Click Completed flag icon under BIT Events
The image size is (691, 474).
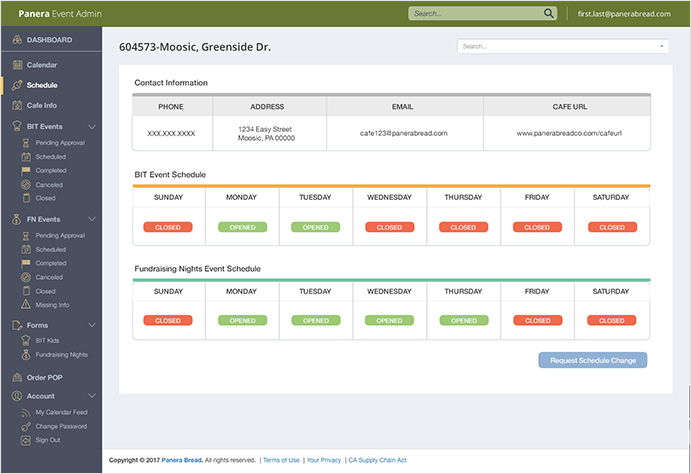pyautogui.click(x=26, y=170)
